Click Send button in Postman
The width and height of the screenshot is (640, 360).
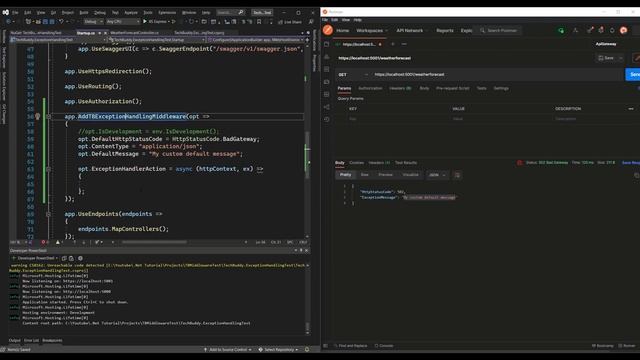633,74
